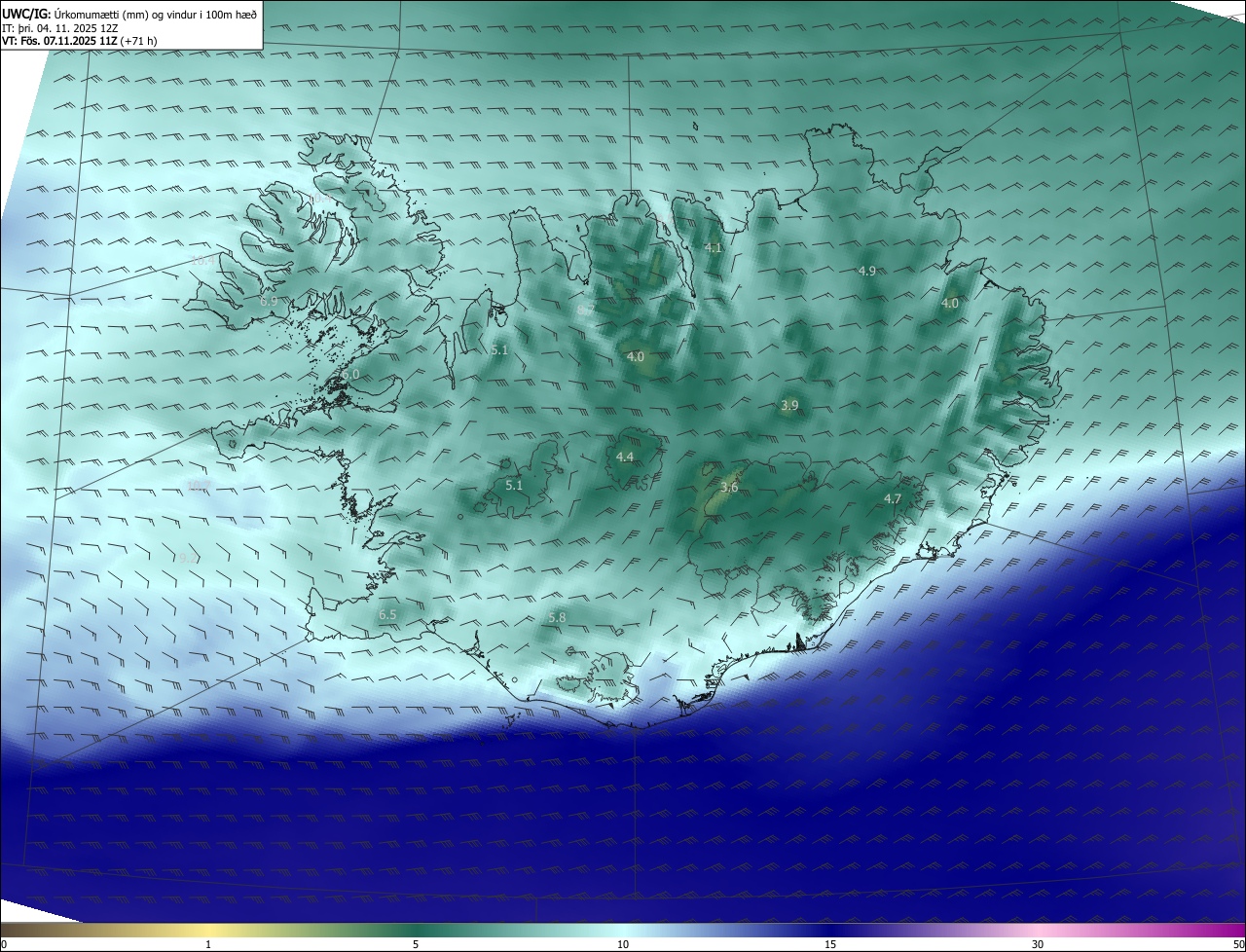Click tick label 50 on the color scale

click(1238, 944)
